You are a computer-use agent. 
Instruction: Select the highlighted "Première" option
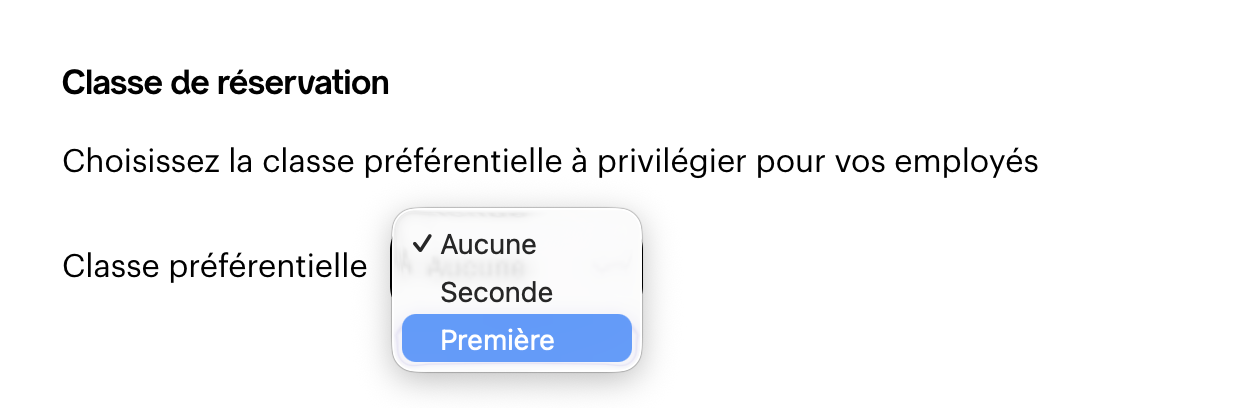point(516,340)
